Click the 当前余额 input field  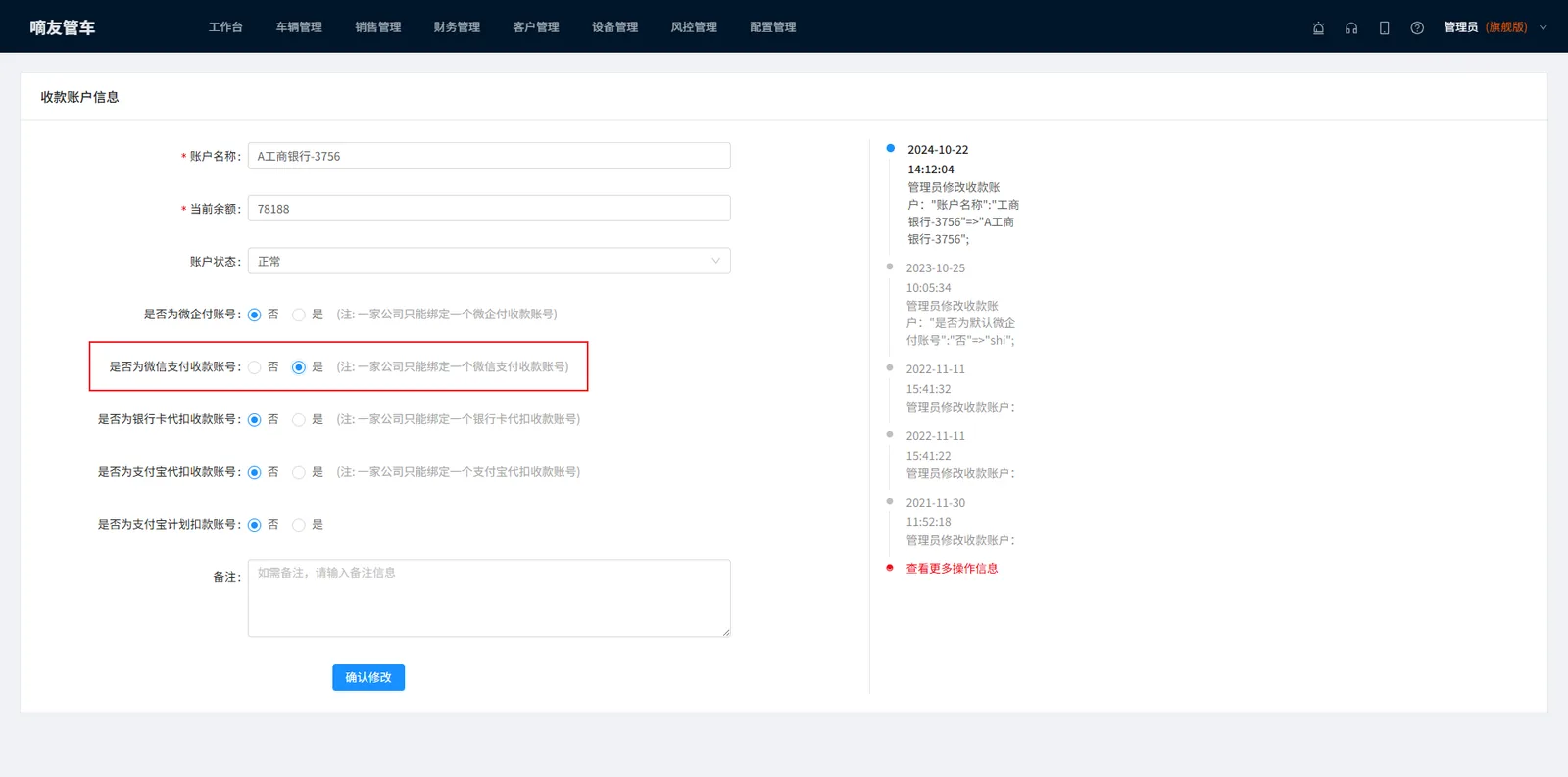[489, 208]
